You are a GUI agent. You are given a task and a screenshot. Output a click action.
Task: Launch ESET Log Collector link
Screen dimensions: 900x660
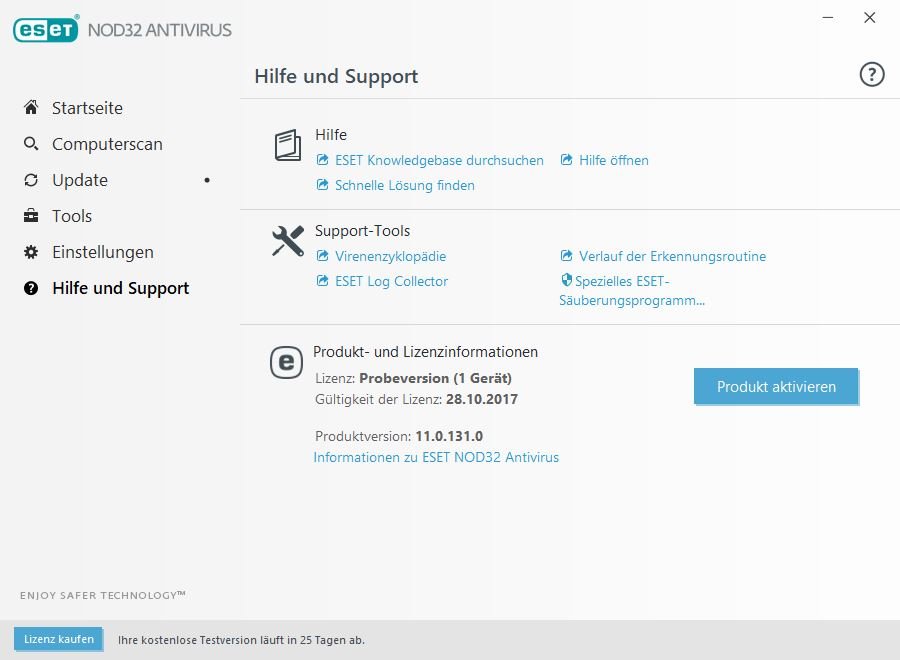pos(391,281)
